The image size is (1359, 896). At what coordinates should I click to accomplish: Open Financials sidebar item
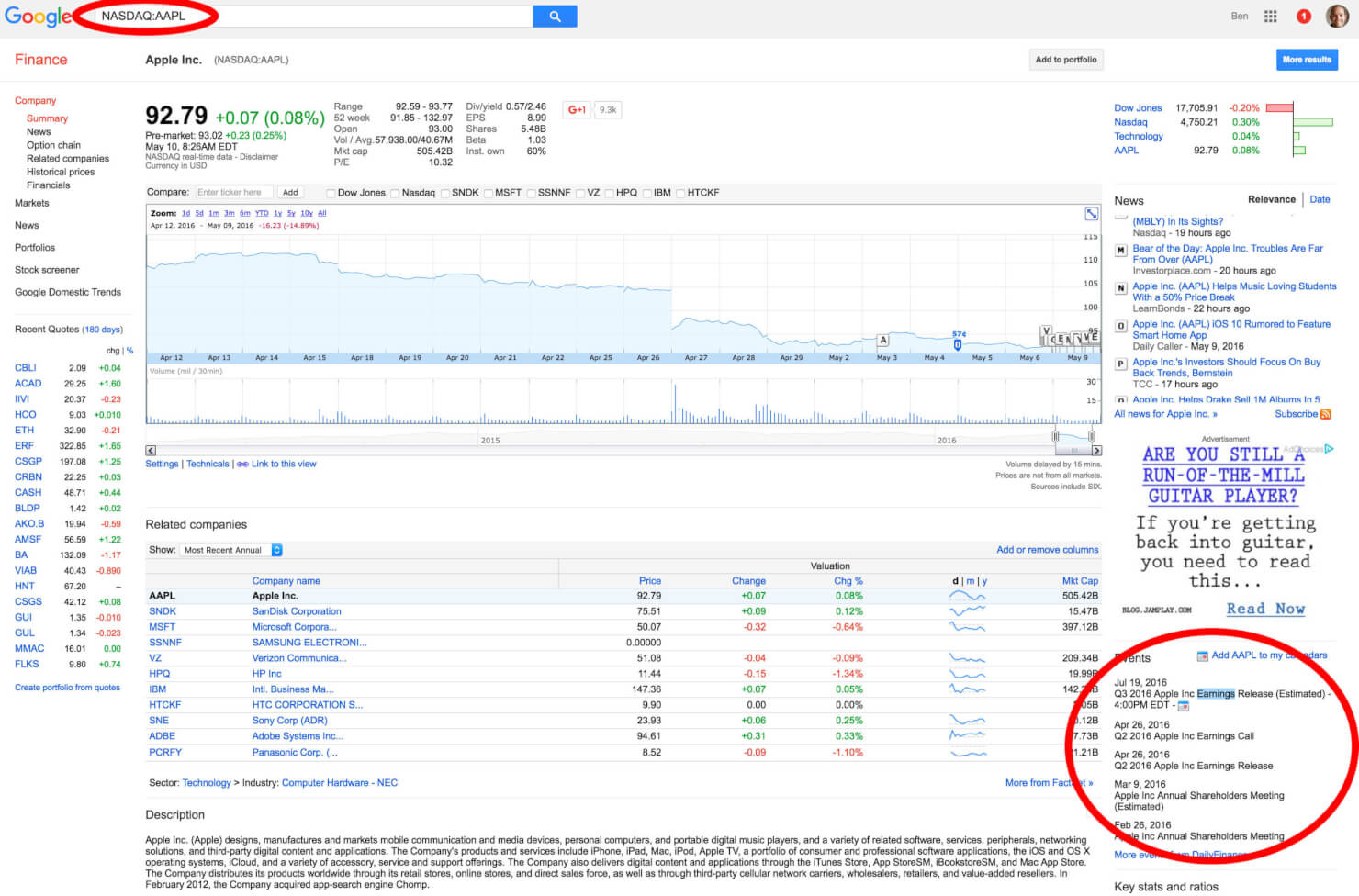(x=48, y=185)
